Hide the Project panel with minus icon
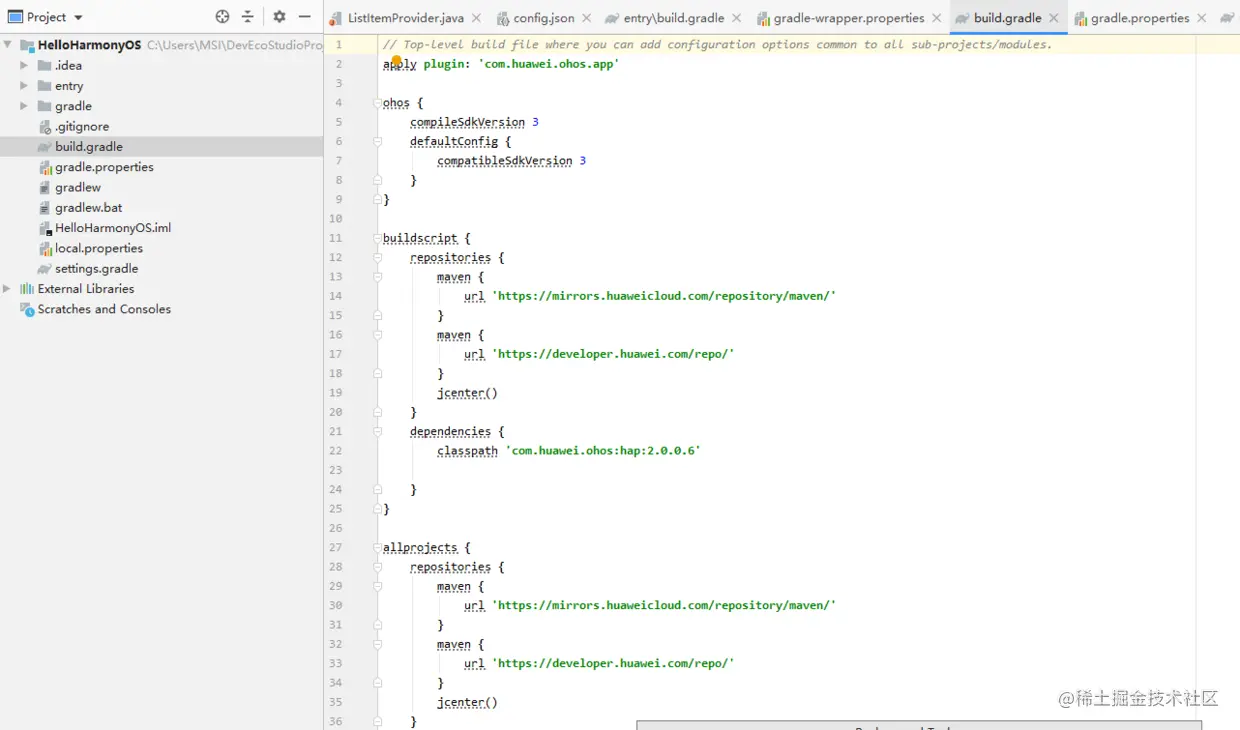 (x=305, y=17)
